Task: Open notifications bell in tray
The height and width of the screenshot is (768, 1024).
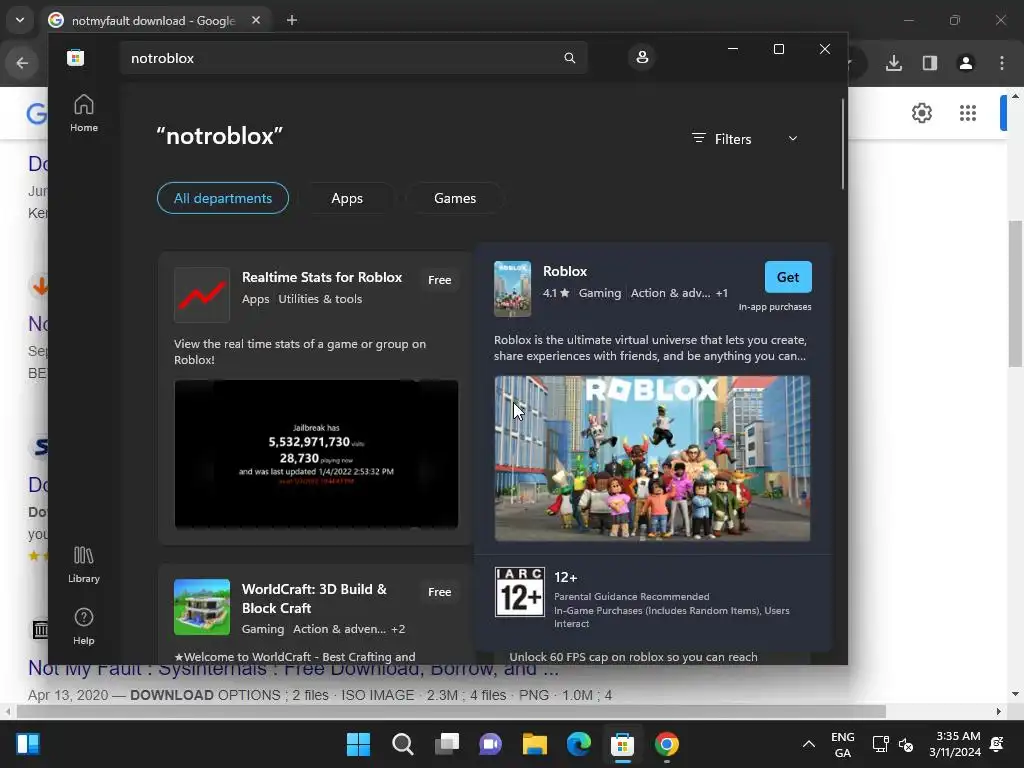Action: (x=997, y=744)
